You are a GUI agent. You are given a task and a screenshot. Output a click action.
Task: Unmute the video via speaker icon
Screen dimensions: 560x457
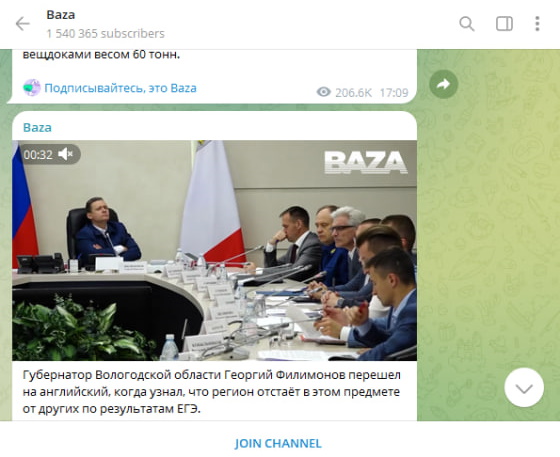point(65,154)
